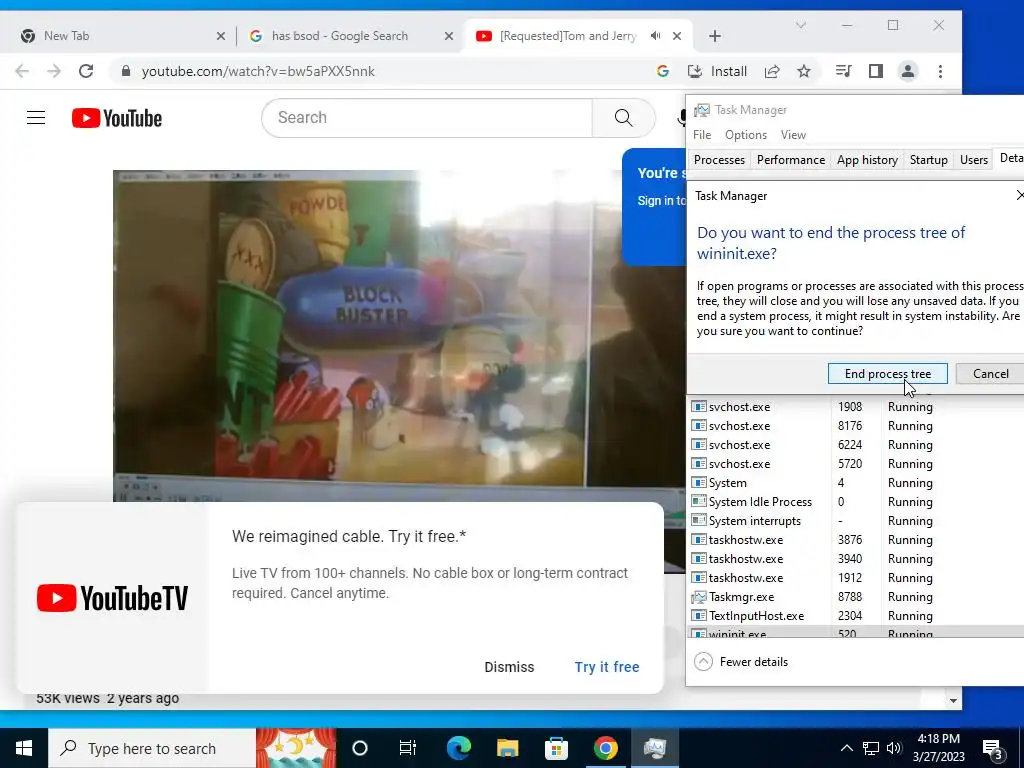Mute the YouTube tab audio icon
Viewport: 1024px width, 768px height.
pyautogui.click(x=656, y=36)
